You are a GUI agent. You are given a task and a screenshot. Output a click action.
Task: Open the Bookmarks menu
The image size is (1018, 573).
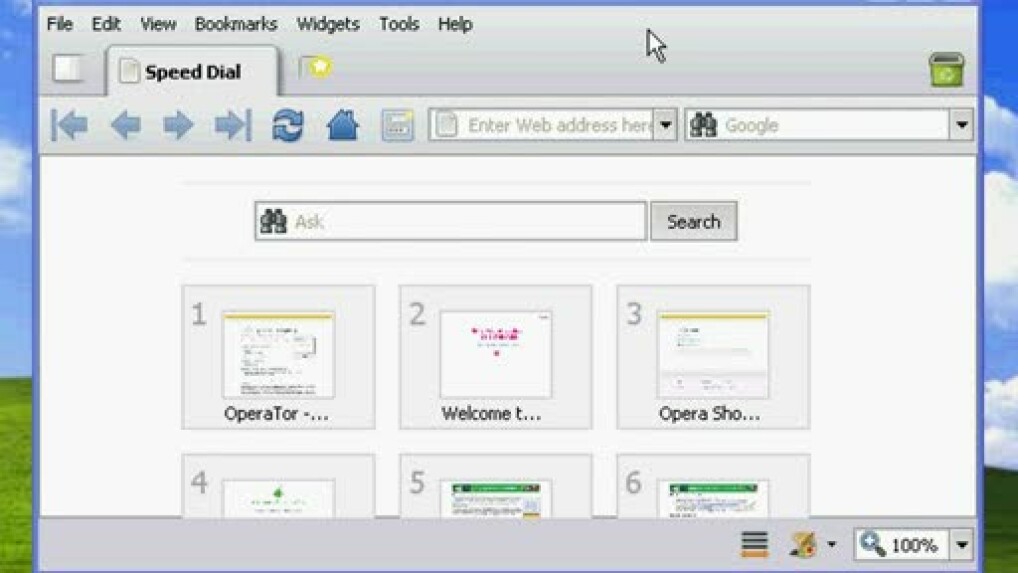[236, 24]
